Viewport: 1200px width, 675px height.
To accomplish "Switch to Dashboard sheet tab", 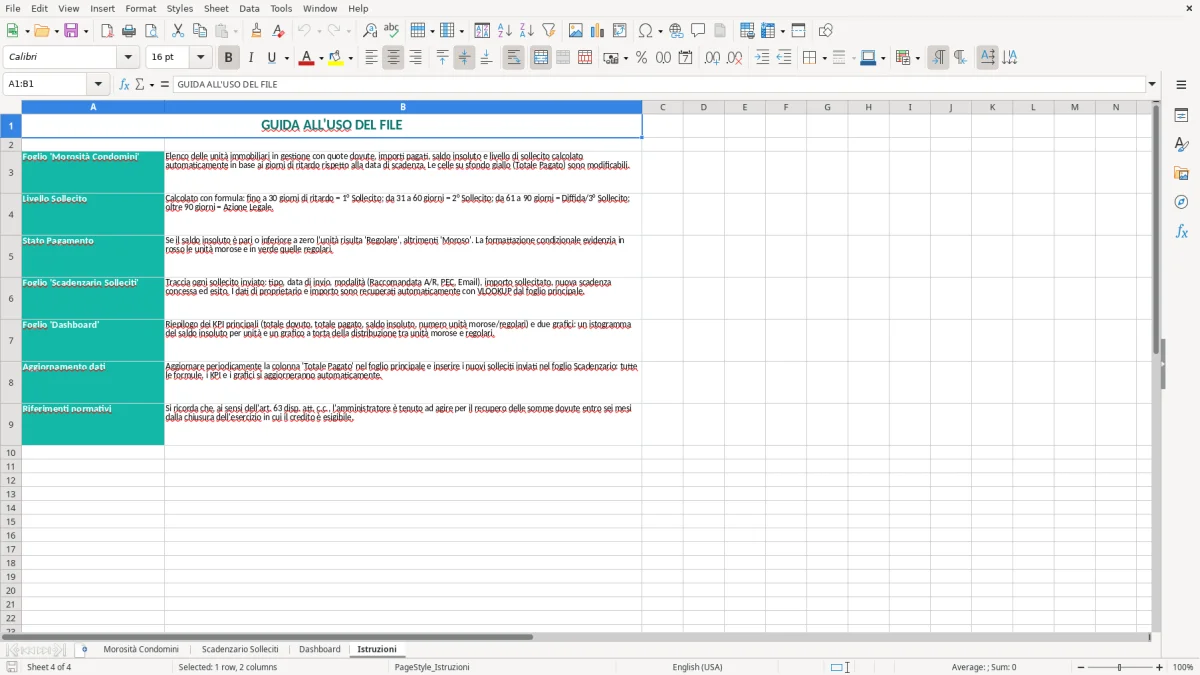I will (319, 650).
